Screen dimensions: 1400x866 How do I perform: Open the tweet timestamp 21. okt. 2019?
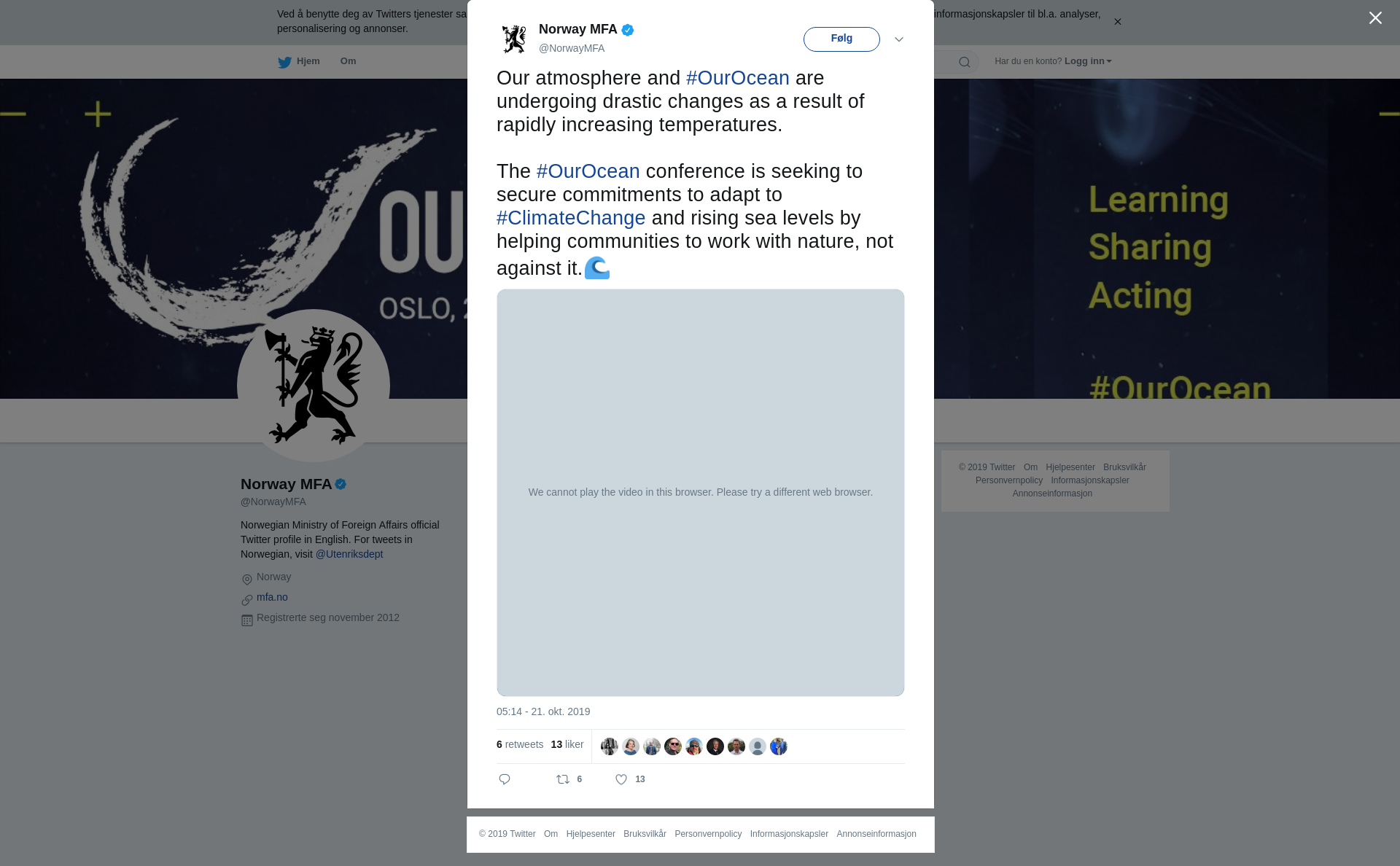click(x=543, y=711)
